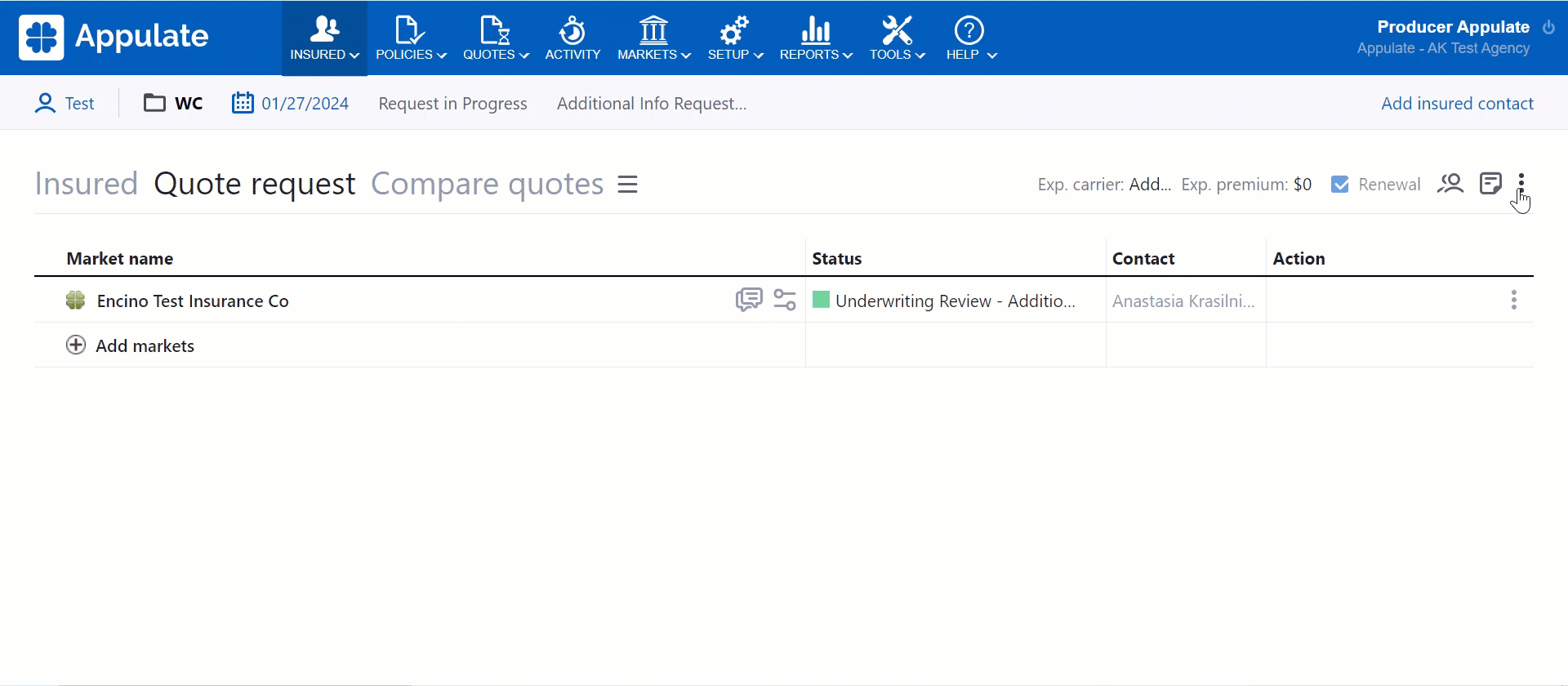Open the notes icon beside Renewal

click(1490, 184)
